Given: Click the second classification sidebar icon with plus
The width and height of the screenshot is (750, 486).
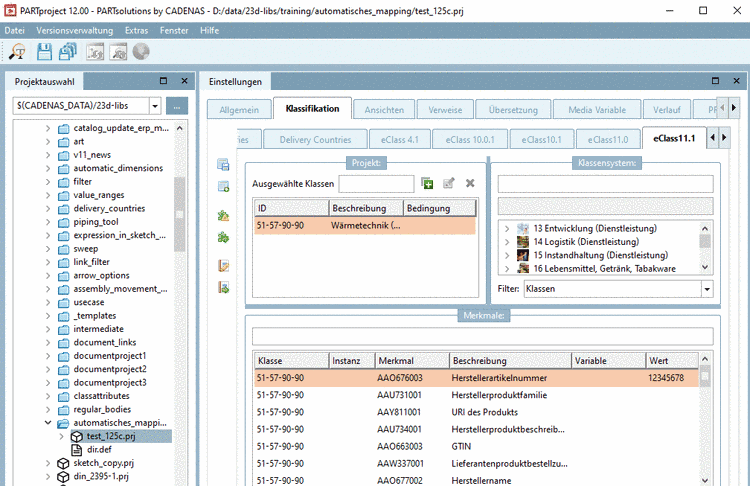Looking at the screenshot, I should (223, 186).
